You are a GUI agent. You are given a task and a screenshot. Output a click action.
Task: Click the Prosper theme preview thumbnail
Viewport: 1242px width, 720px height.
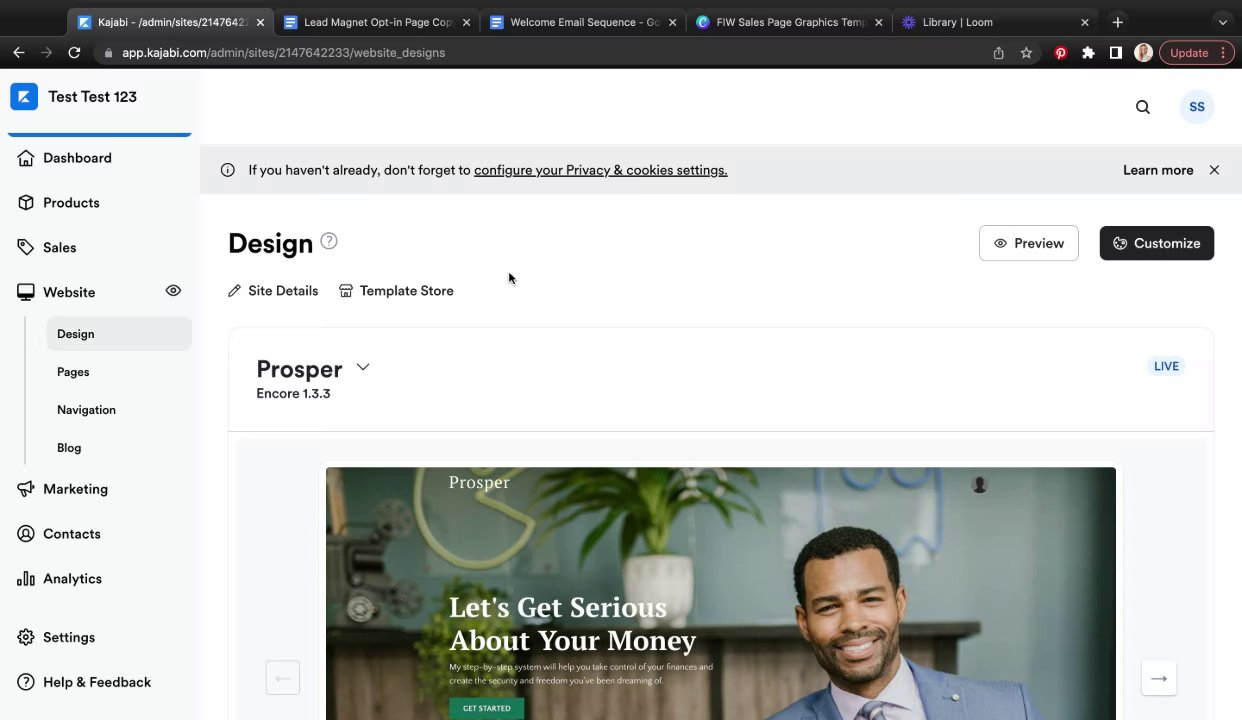tap(721, 593)
